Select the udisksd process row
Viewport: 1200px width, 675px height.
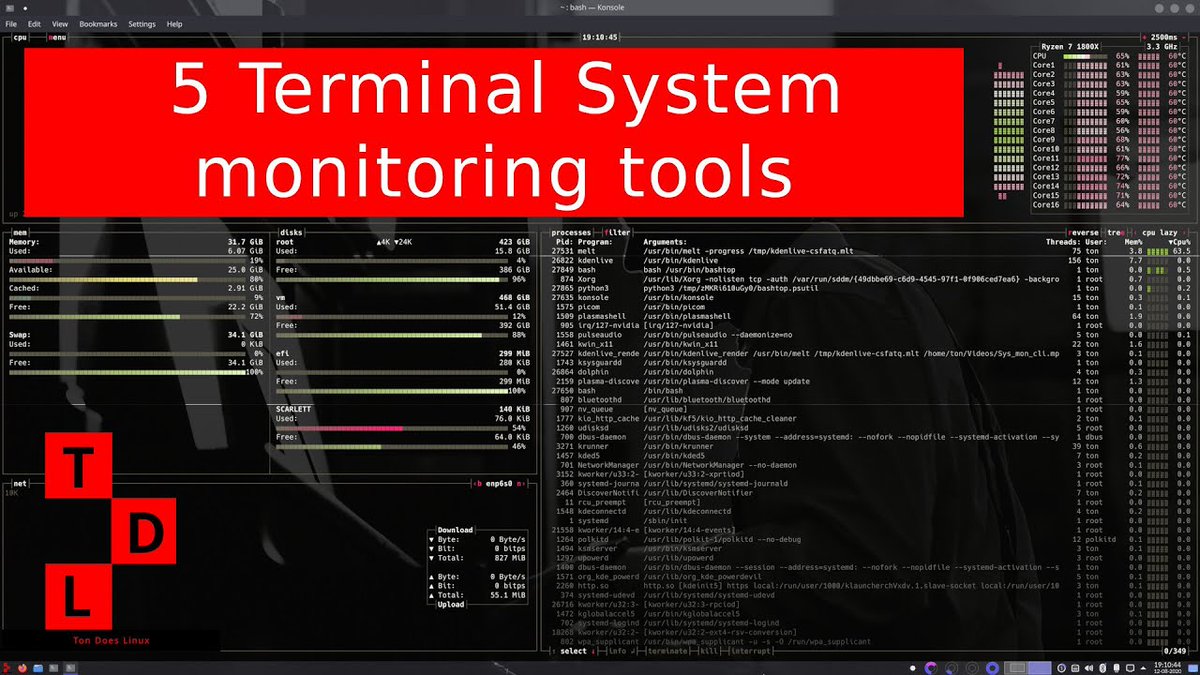[x=870, y=428]
